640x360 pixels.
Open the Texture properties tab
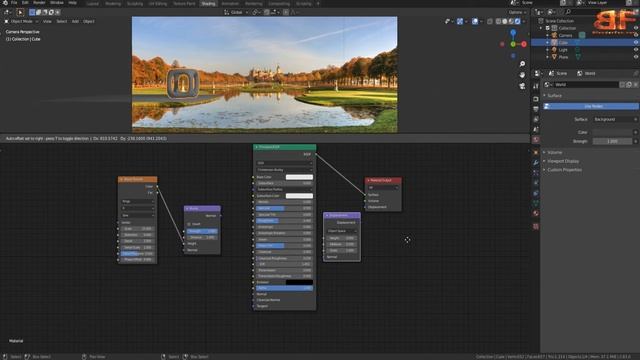point(536,227)
